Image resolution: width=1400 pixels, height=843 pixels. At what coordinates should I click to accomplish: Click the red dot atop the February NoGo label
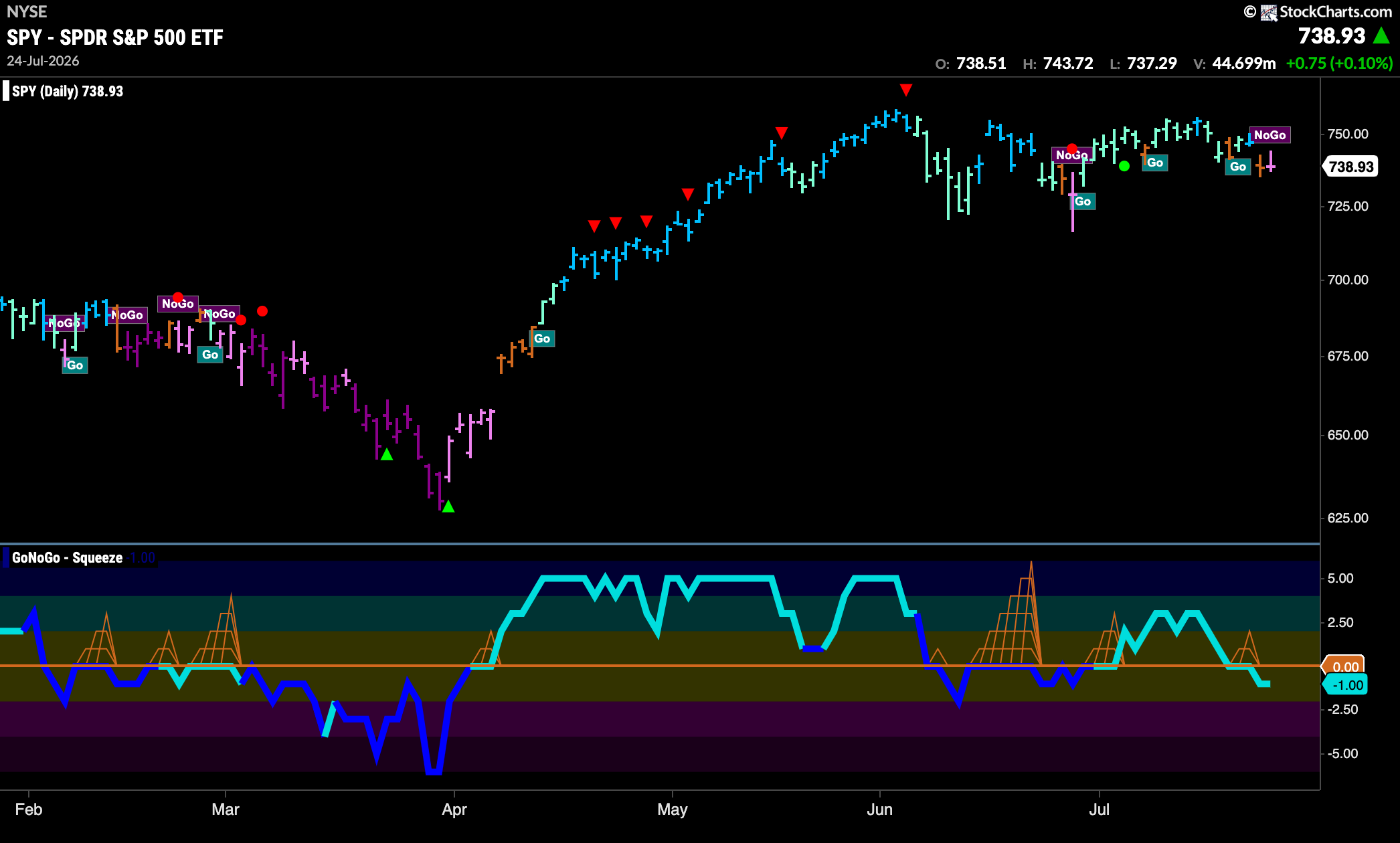point(178,297)
